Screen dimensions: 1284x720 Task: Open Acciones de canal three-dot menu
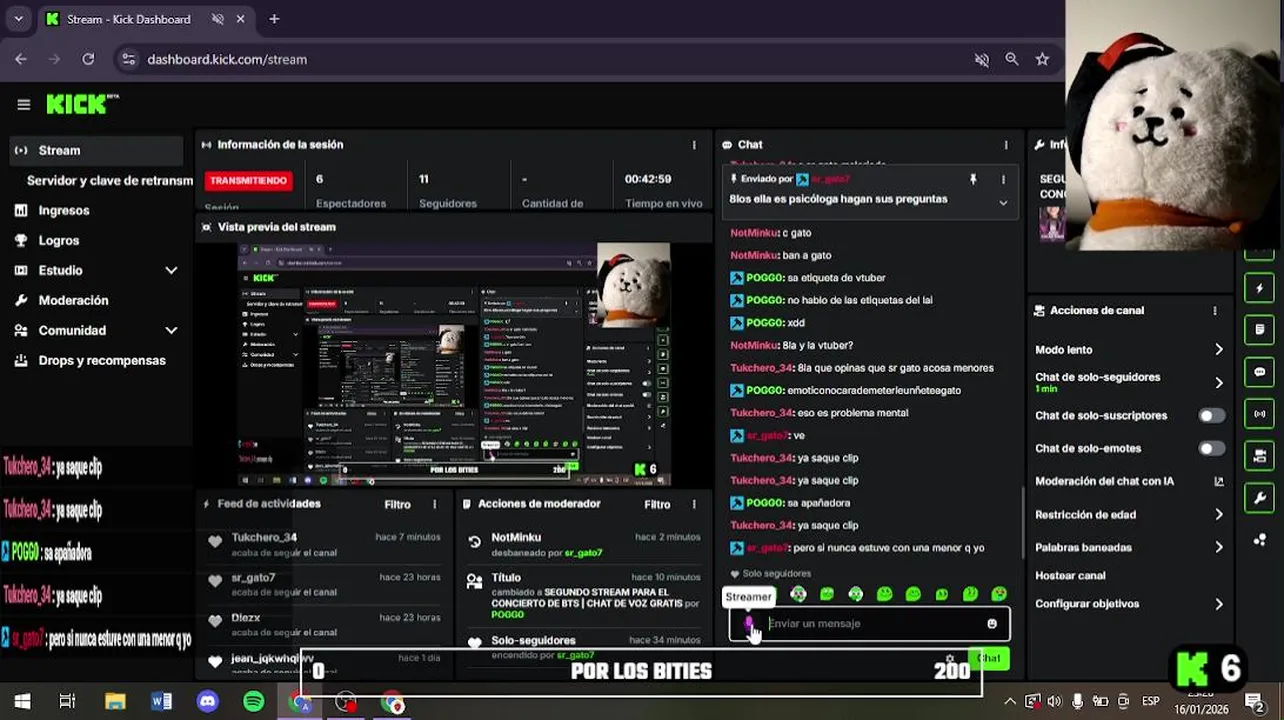pyautogui.click(x=1215, y=310)
